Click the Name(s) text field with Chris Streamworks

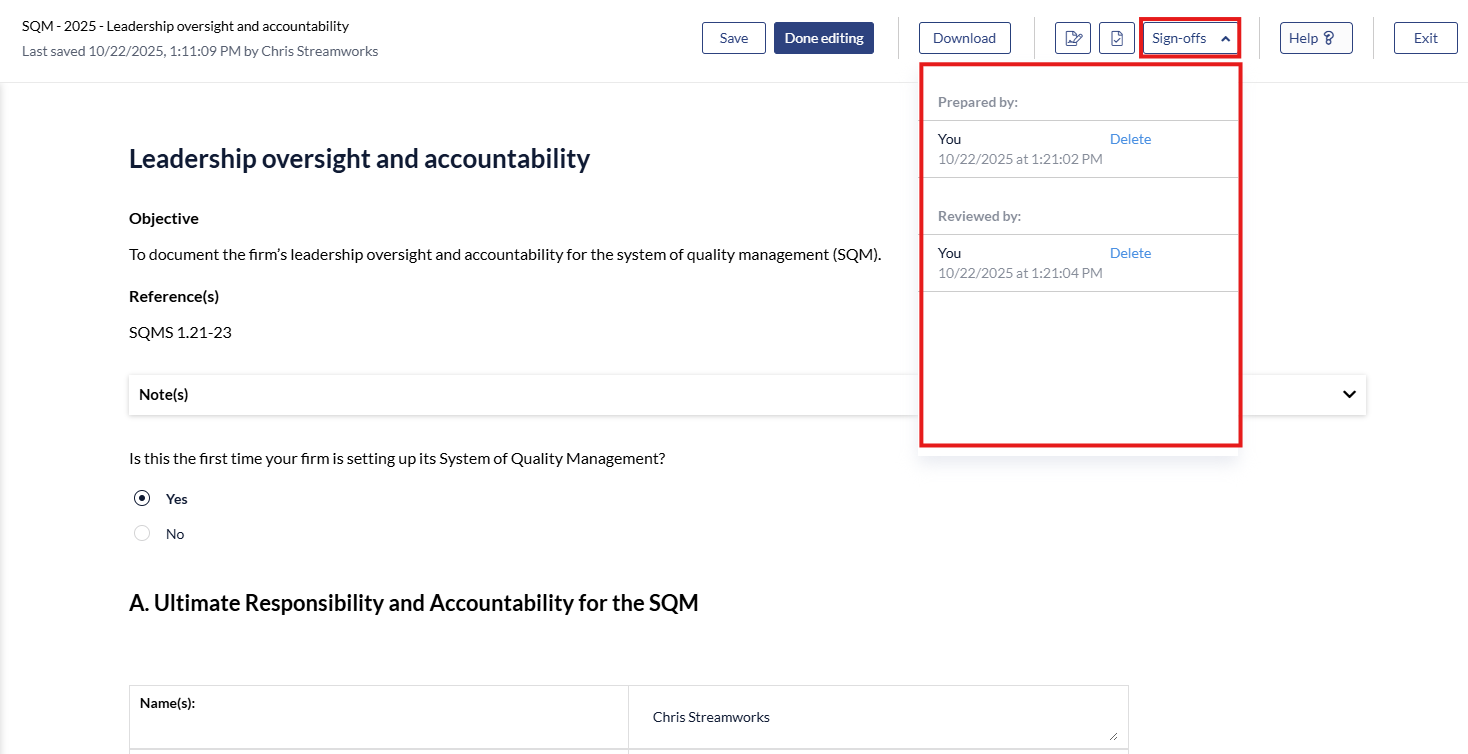click(x=876, y=717)
